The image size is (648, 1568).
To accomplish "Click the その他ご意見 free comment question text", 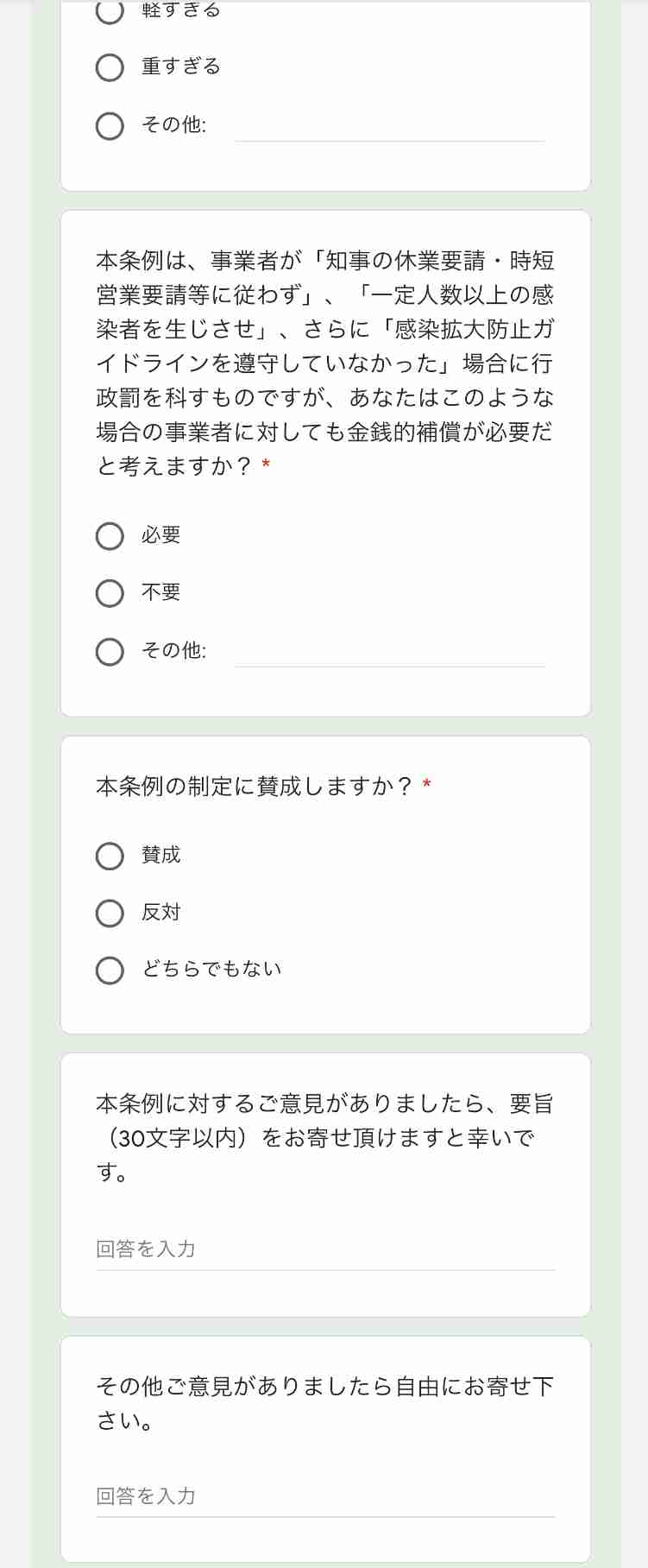I will [324, 1403].
